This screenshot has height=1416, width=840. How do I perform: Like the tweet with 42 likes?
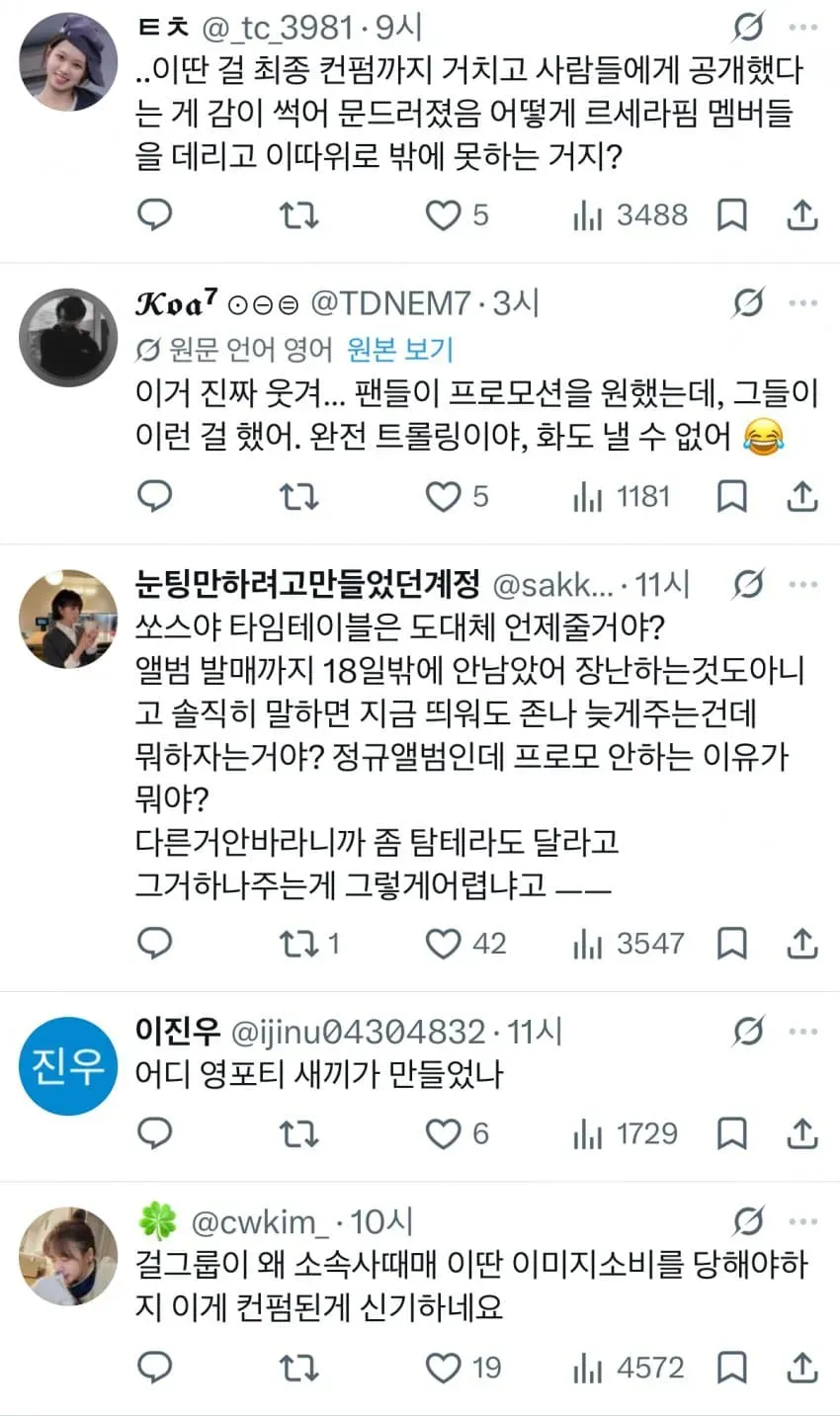[465, 944]
